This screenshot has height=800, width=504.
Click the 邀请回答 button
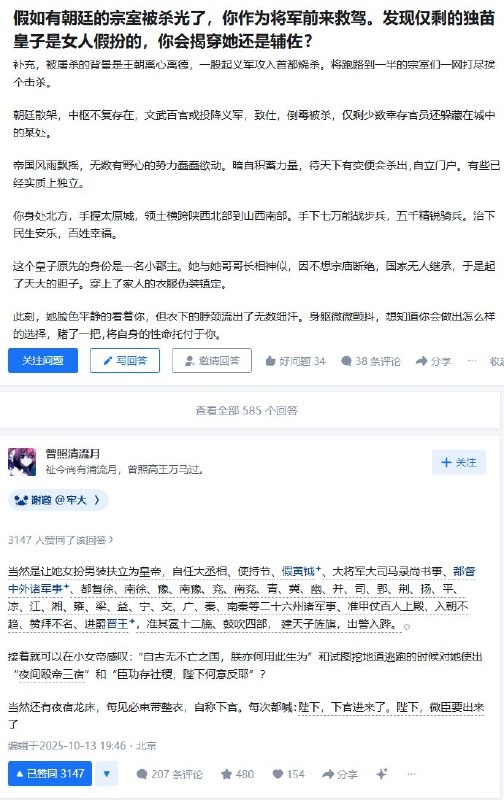tap(212, 361)
